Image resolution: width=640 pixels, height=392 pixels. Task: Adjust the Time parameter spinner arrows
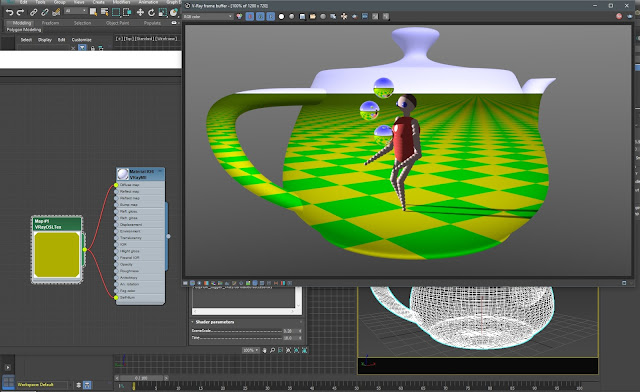[x=300, y=338]
